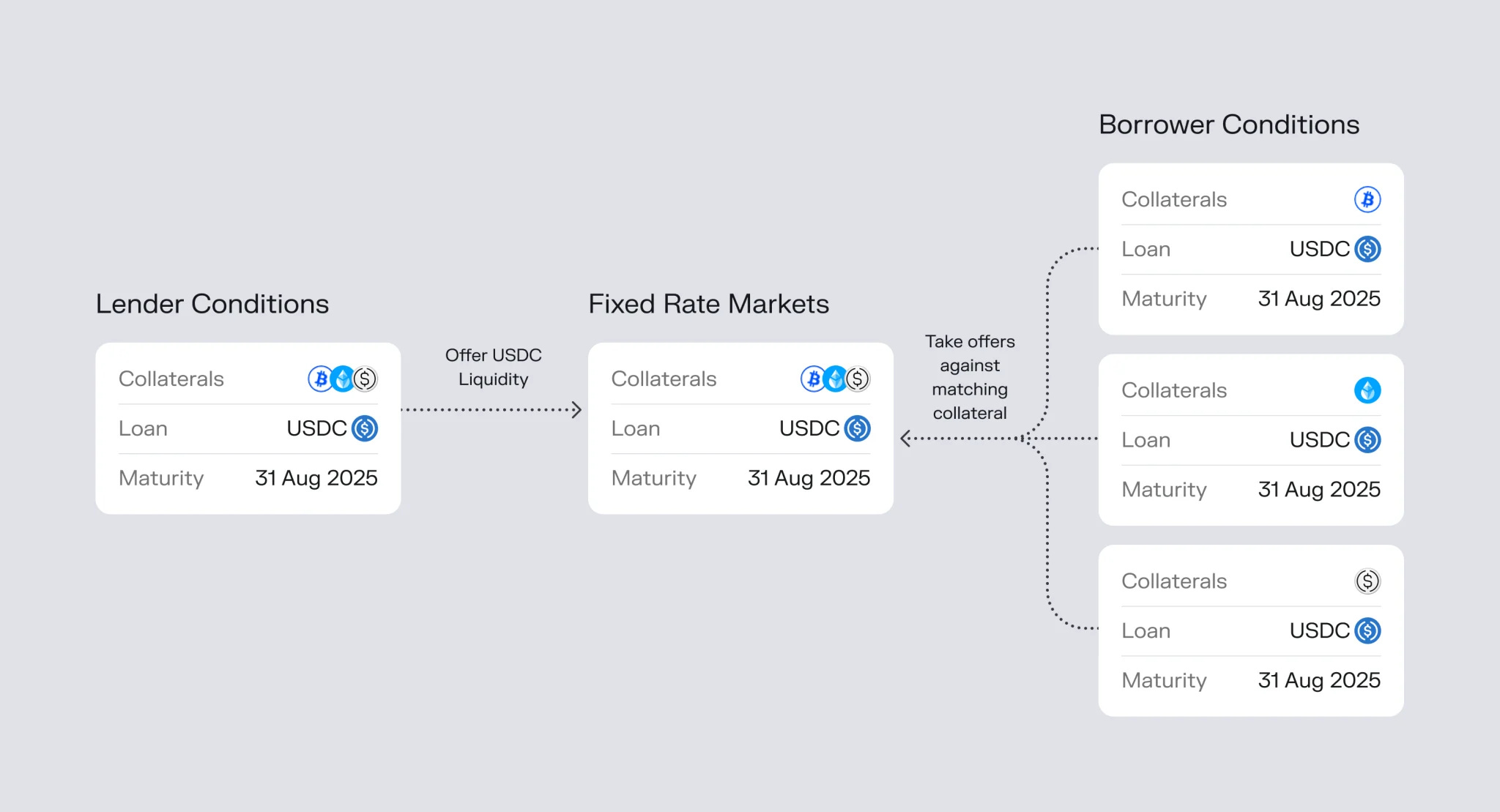Screen dimensions: 1500x812
Task: Click the USDC coin icon in bottom borrower card
Action: click(1367, 630)
